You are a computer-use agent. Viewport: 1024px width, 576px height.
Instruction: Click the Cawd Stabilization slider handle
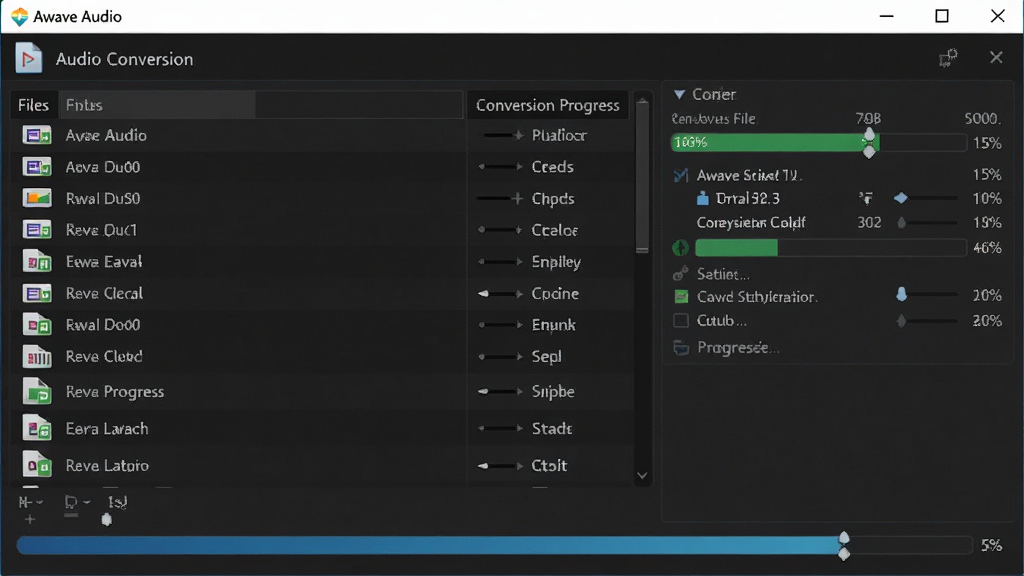901,294
